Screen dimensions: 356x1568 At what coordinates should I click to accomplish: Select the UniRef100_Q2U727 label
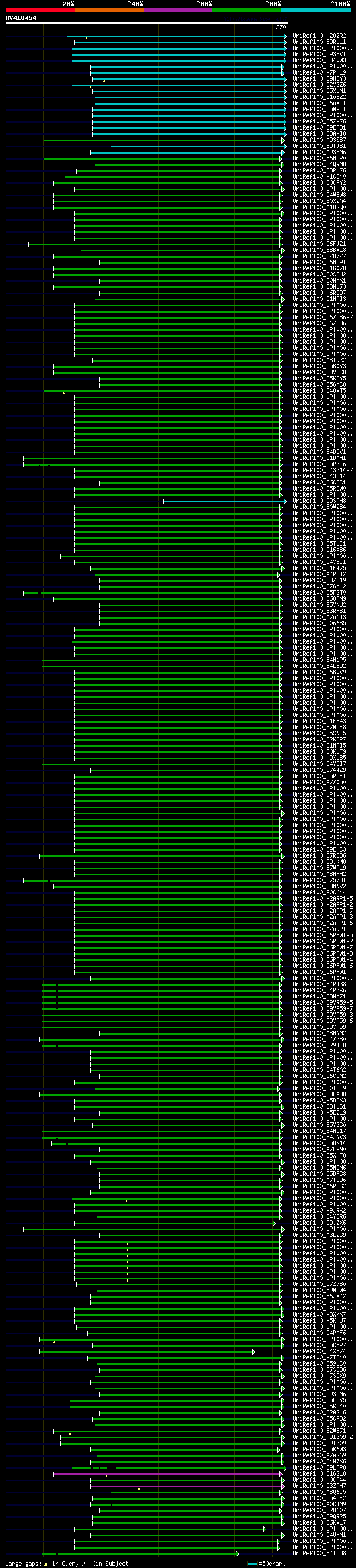coord(319,256)
